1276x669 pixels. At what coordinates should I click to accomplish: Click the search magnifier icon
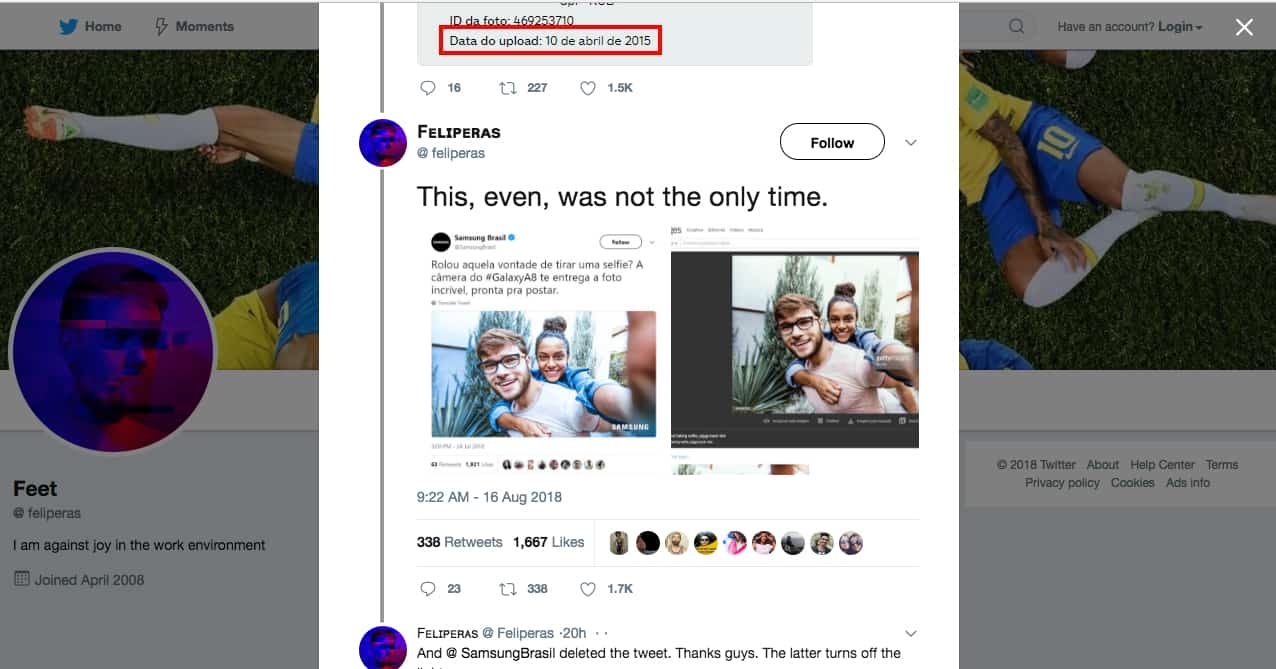click(1016, 27)
